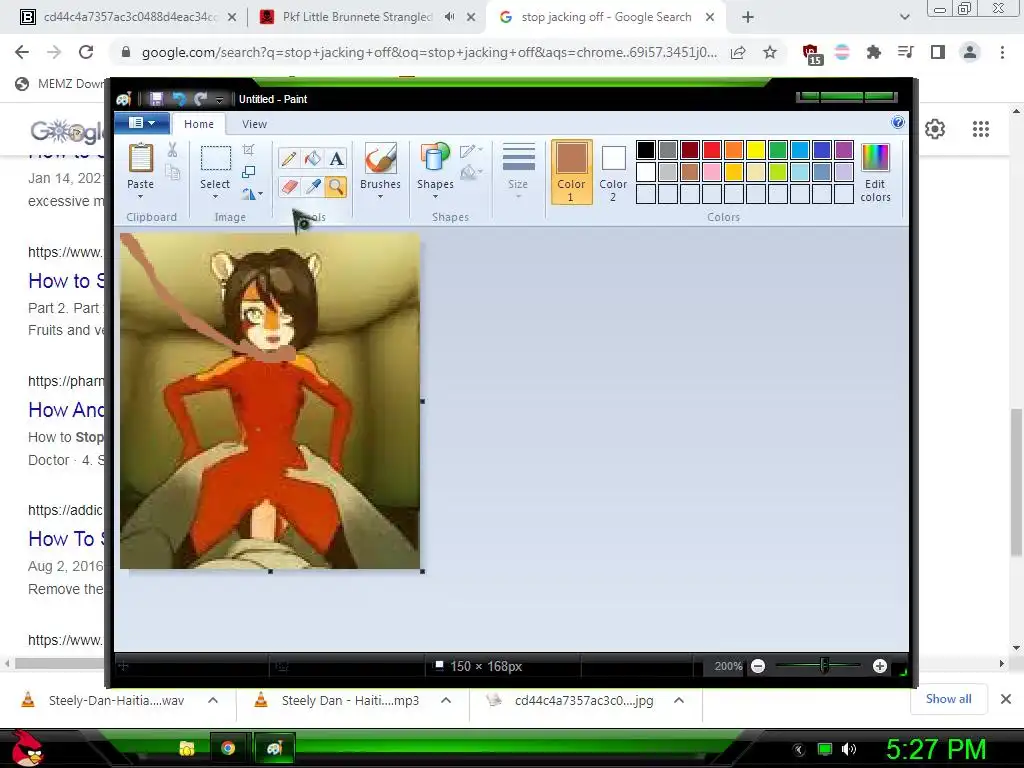Open the Chrome three-dot menu

pyautogui.click(x=1002, y=52)
